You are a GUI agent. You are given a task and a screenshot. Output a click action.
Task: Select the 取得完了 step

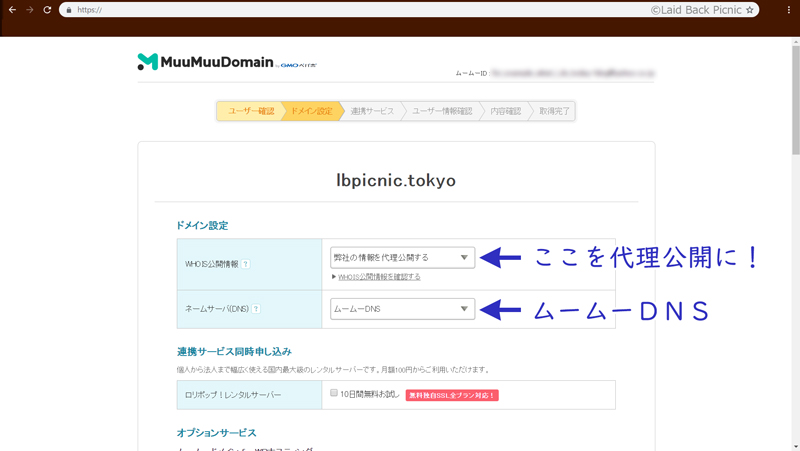pyautogui.click(x=554, y=111)
